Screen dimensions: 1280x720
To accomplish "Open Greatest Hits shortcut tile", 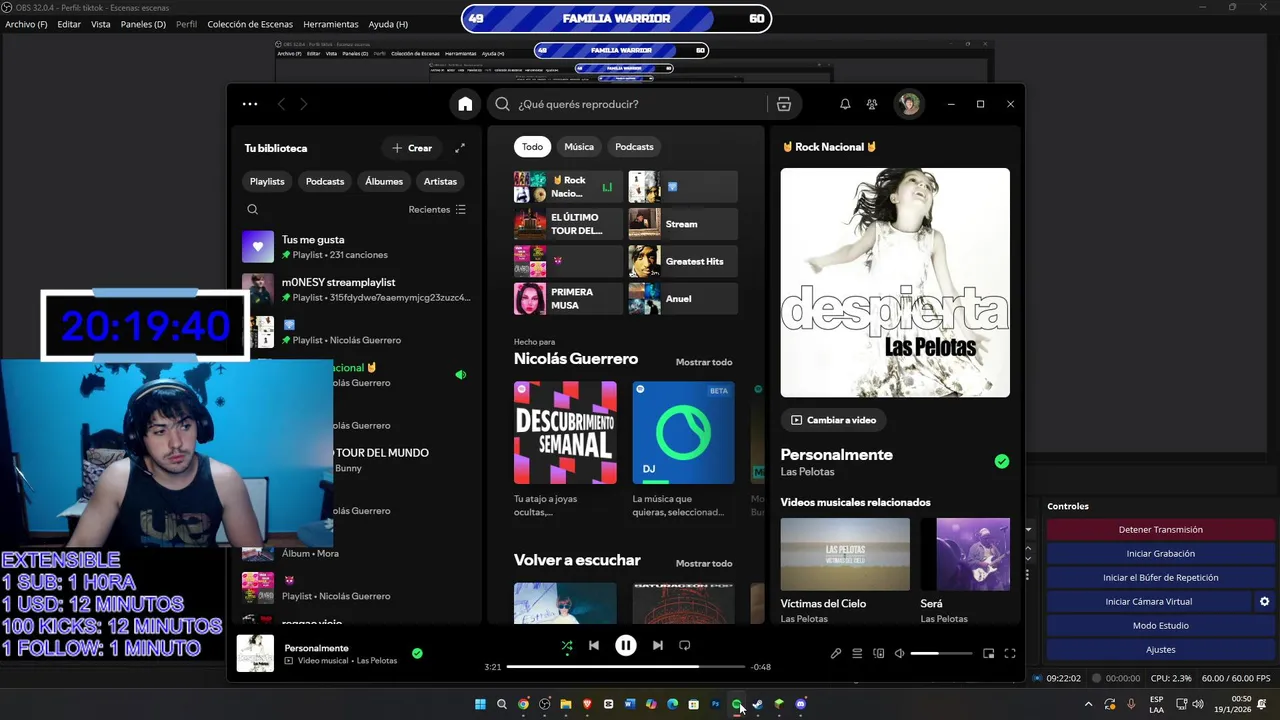I will pyautogui.click(x=683, y=261).
